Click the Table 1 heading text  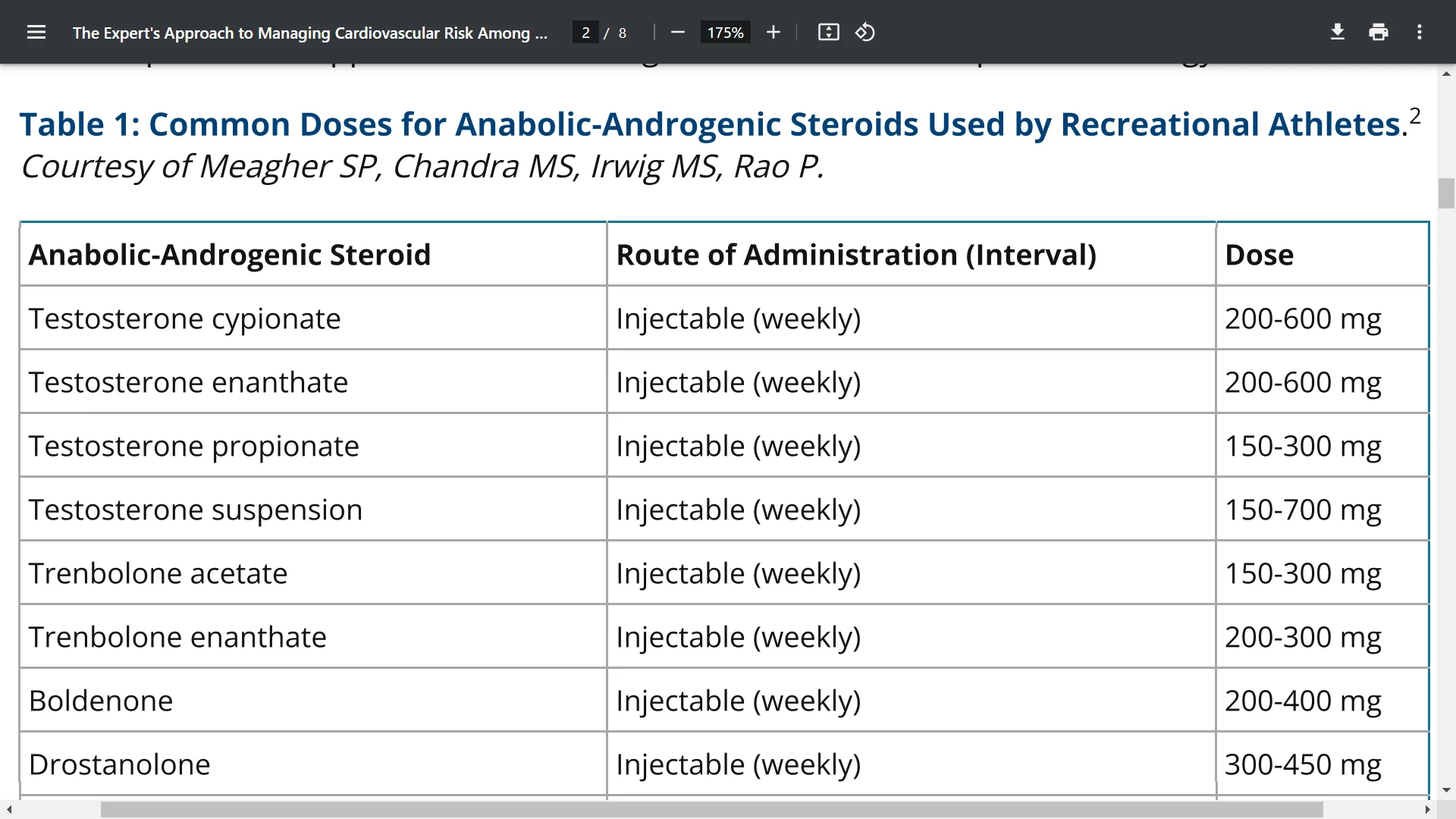click(713, 124)
